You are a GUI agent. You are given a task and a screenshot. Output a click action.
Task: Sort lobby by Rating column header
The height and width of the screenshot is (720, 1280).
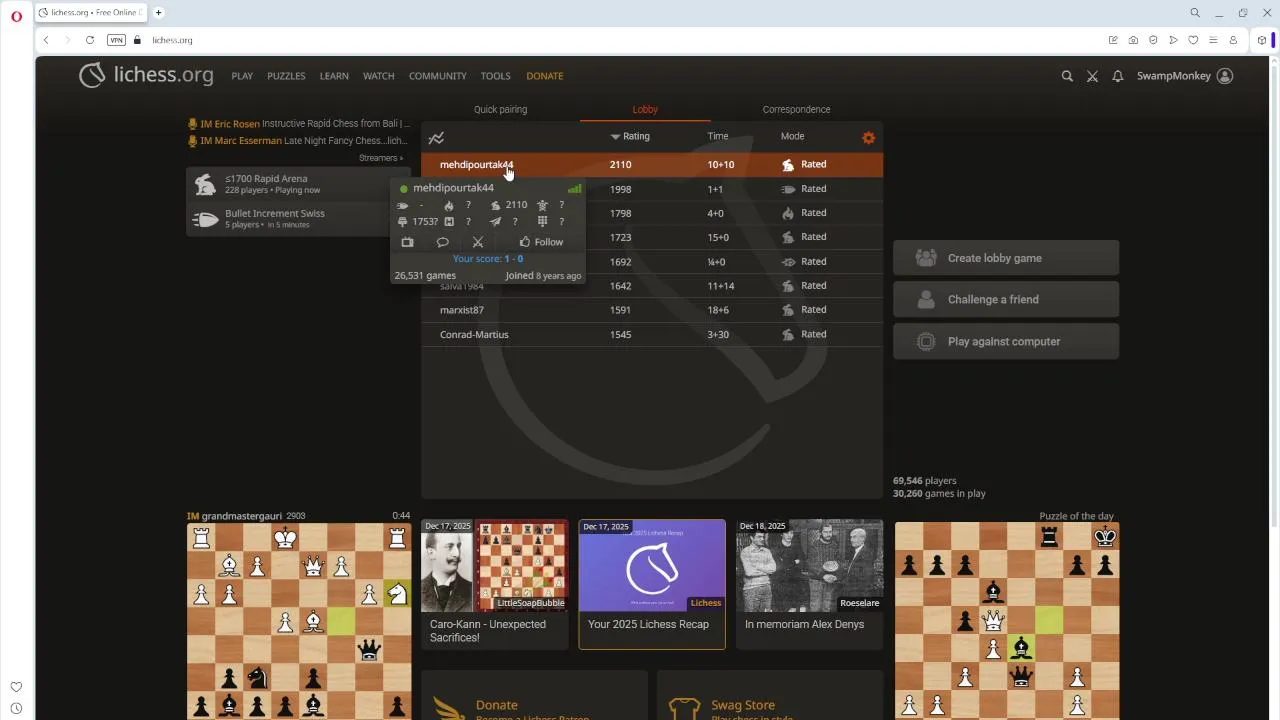click(x=630, y=136)
